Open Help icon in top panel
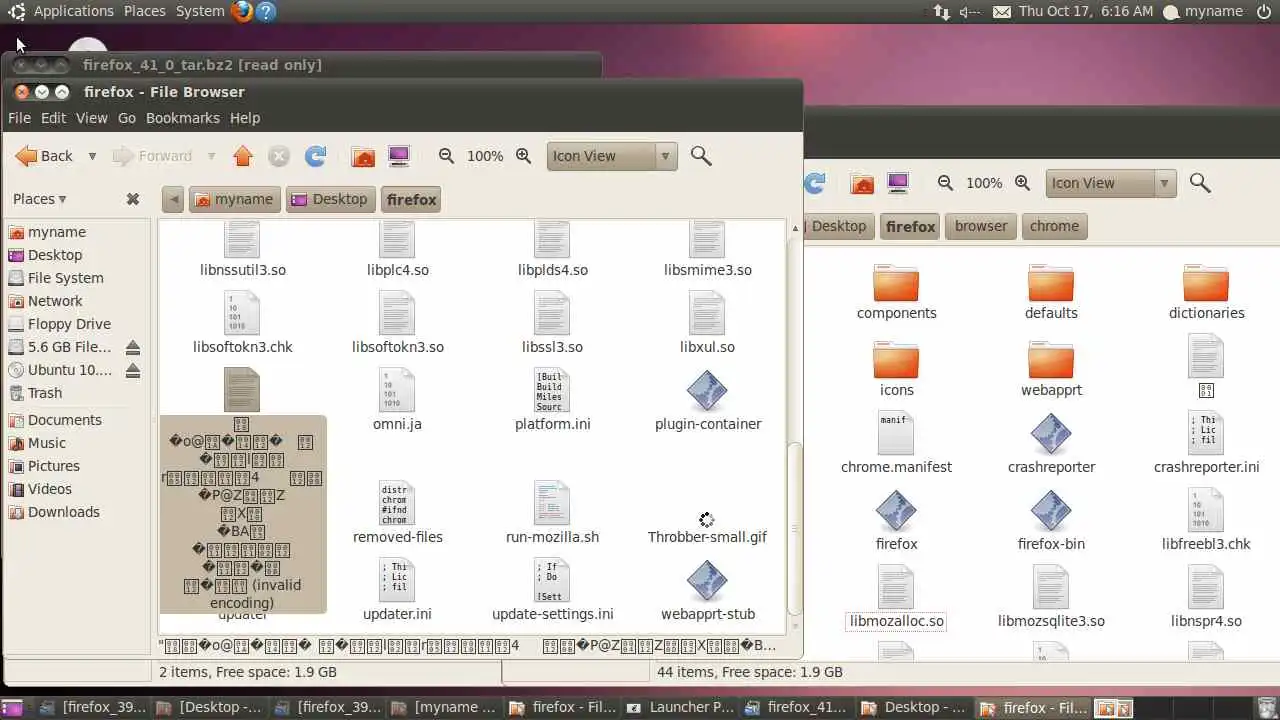1280x720 pixels. click(266, 11)
